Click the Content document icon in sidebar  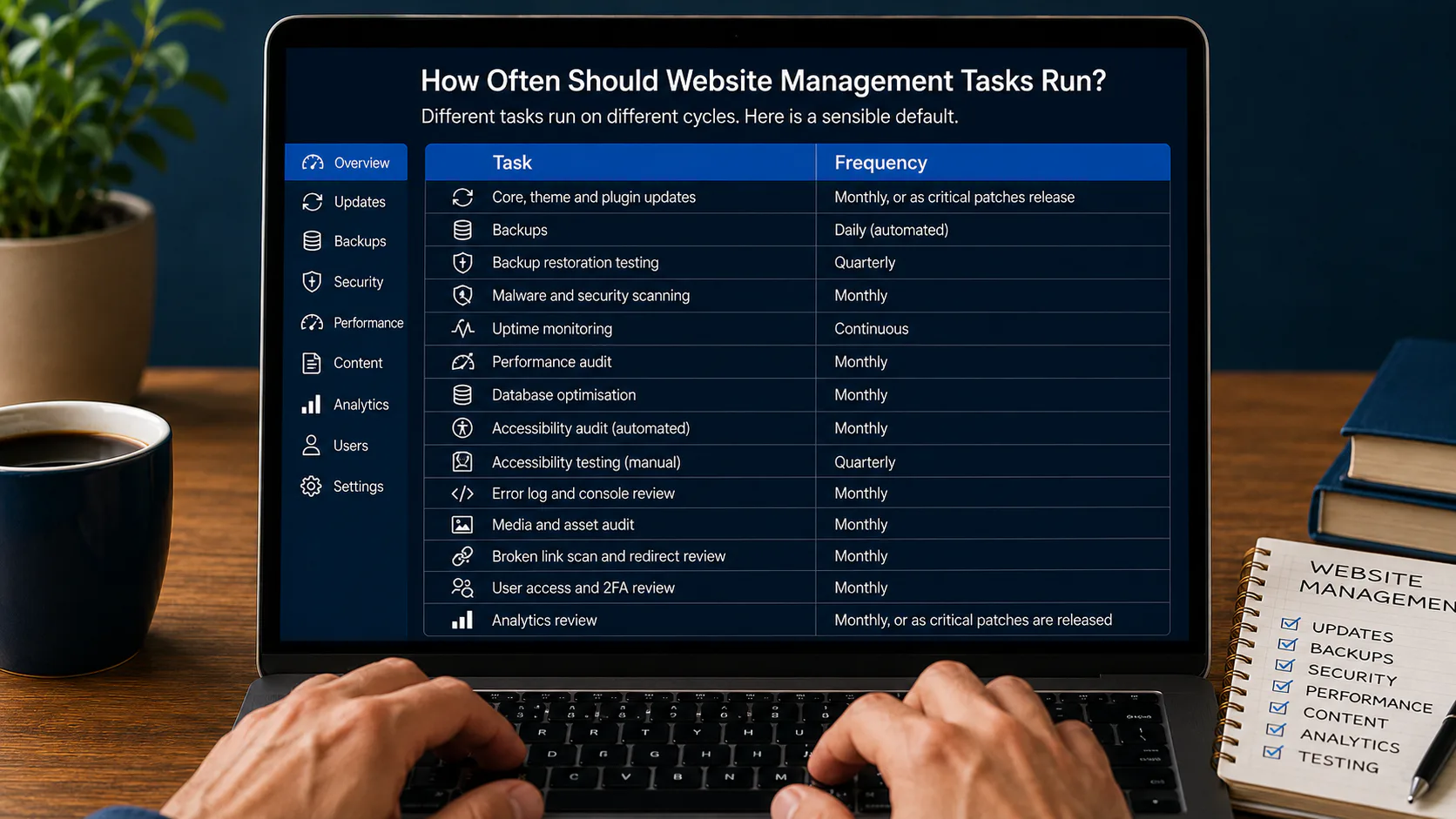click(x=311, y=363)
